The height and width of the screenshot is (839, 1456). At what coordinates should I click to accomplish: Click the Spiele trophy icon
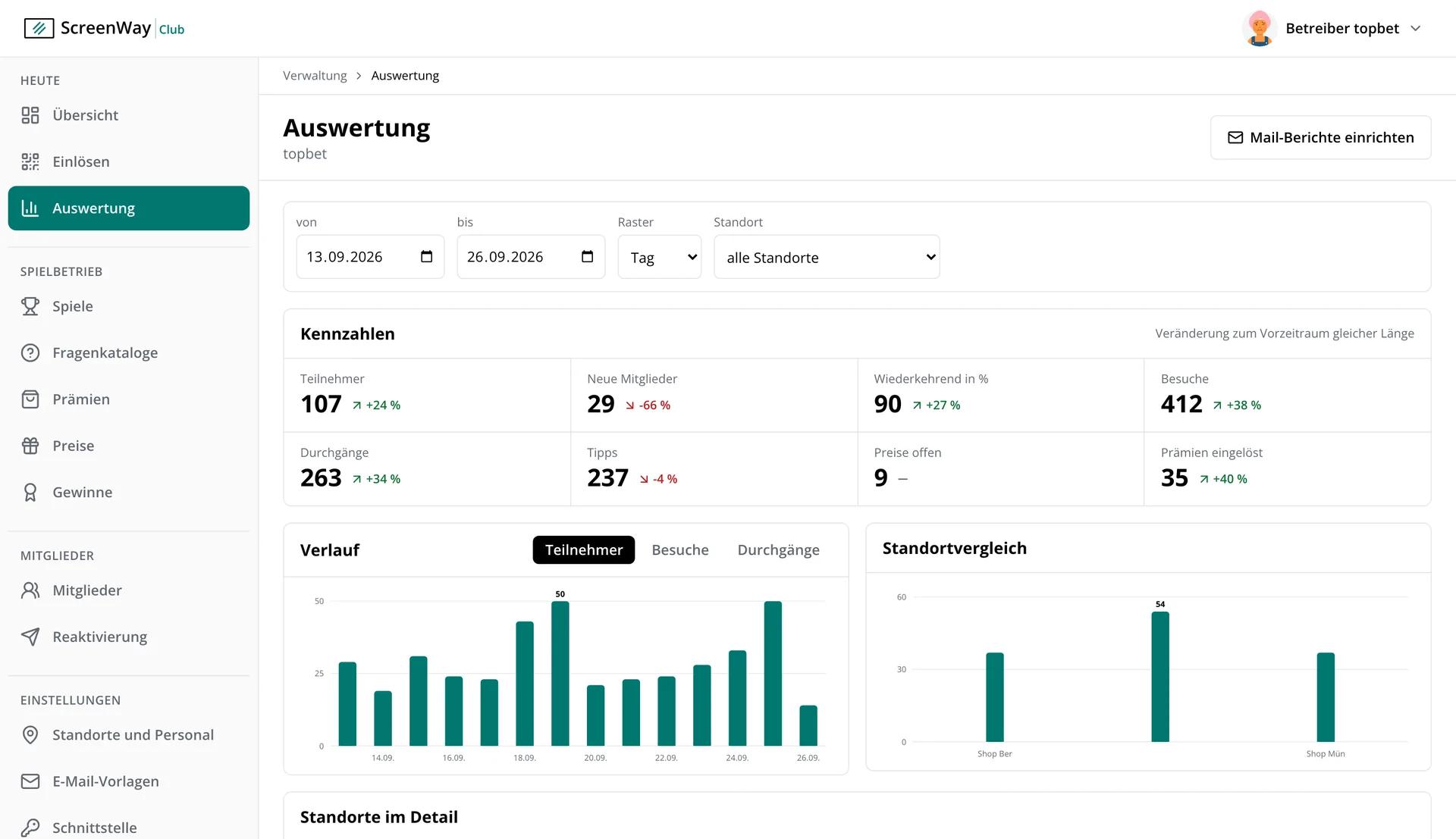[30, 306]
